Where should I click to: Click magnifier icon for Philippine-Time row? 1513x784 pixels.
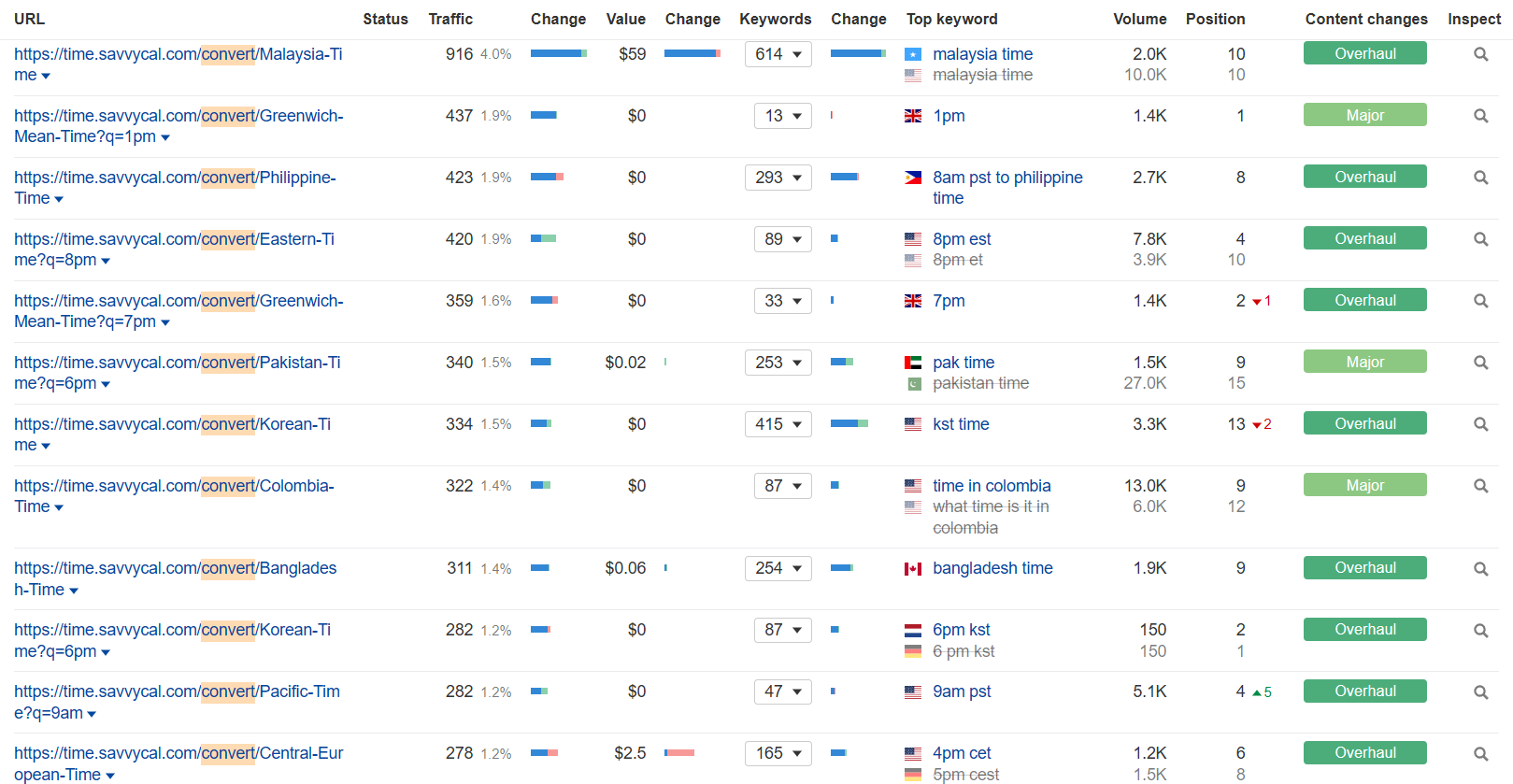point(1480,178)
